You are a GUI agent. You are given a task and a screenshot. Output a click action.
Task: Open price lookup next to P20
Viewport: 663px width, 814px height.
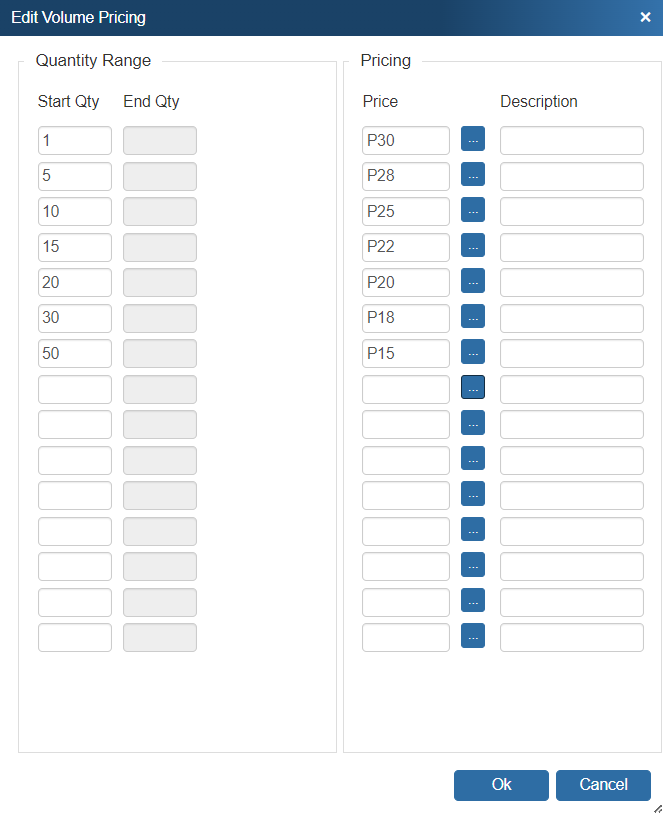click(472, 282)
